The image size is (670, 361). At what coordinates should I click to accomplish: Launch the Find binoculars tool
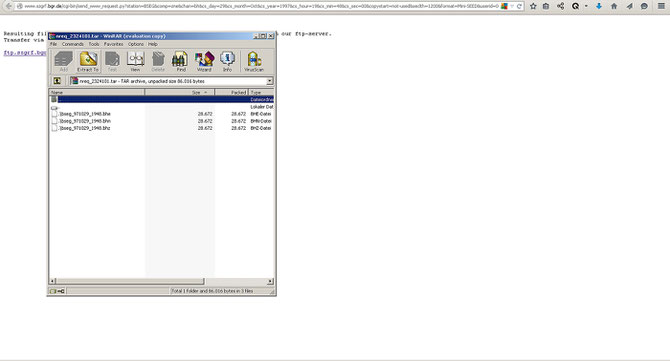(x=180, y=62)
